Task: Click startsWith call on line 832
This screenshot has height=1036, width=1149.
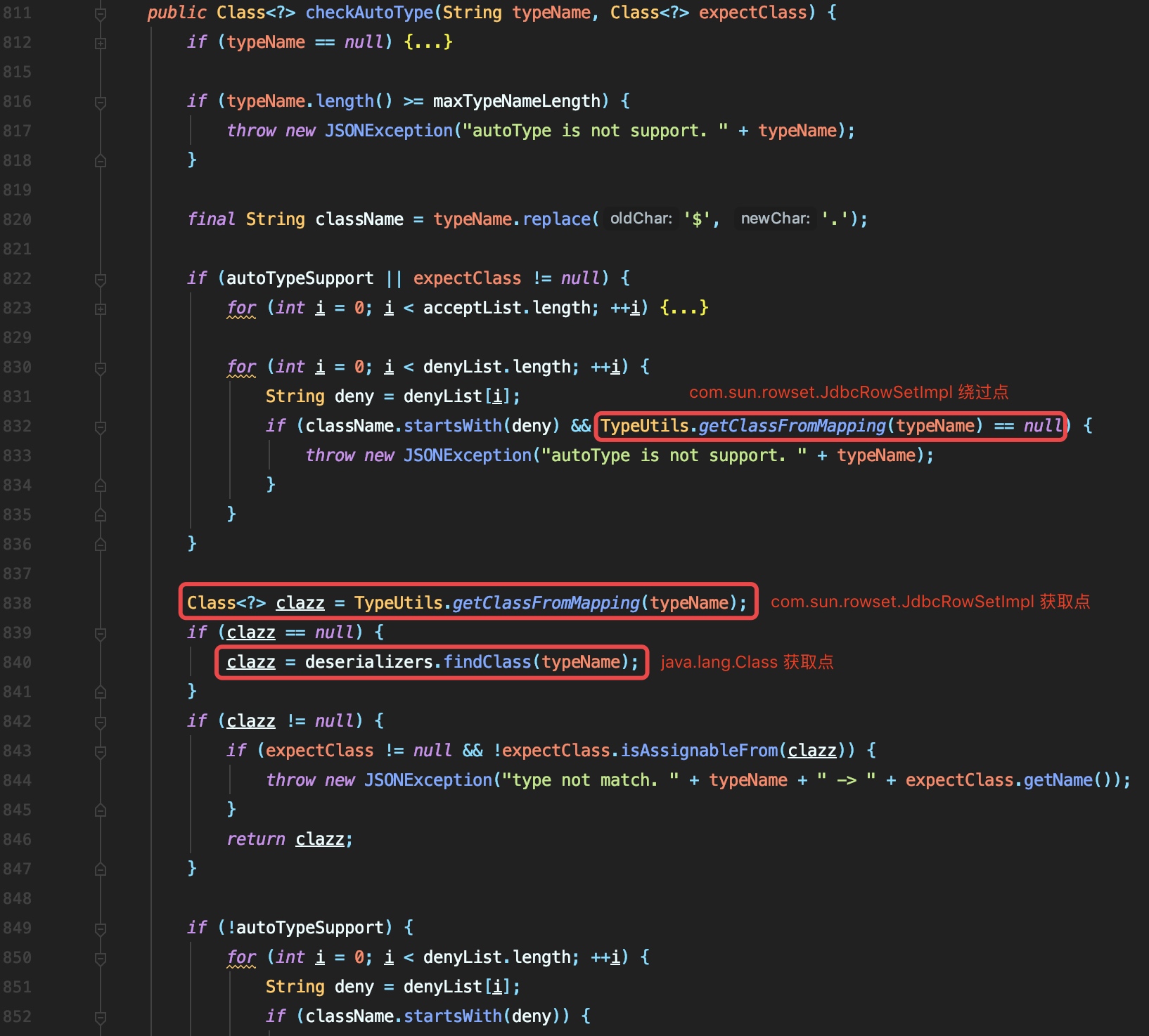Action: click(453, 426)
